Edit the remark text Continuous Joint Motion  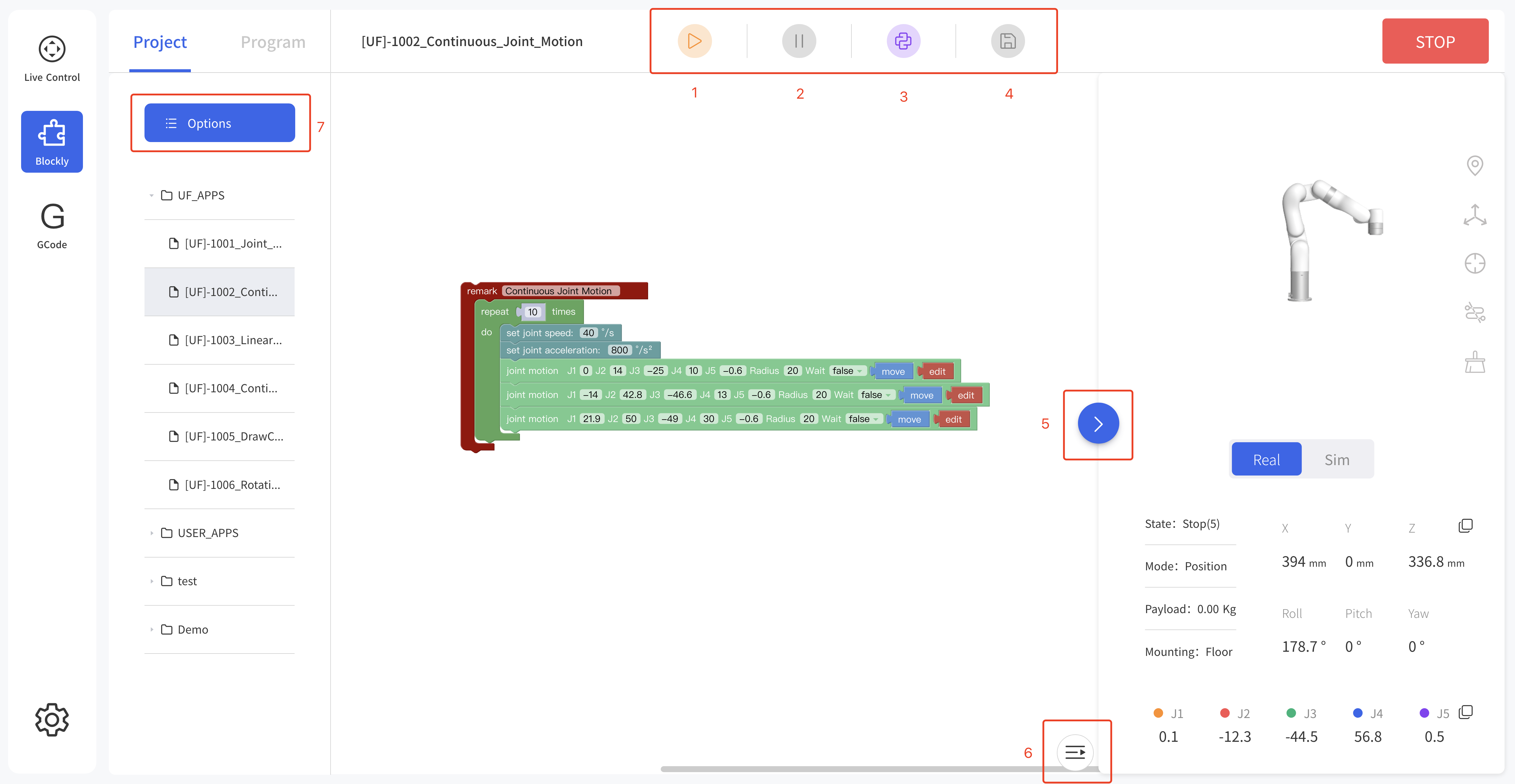coord(560,291)
